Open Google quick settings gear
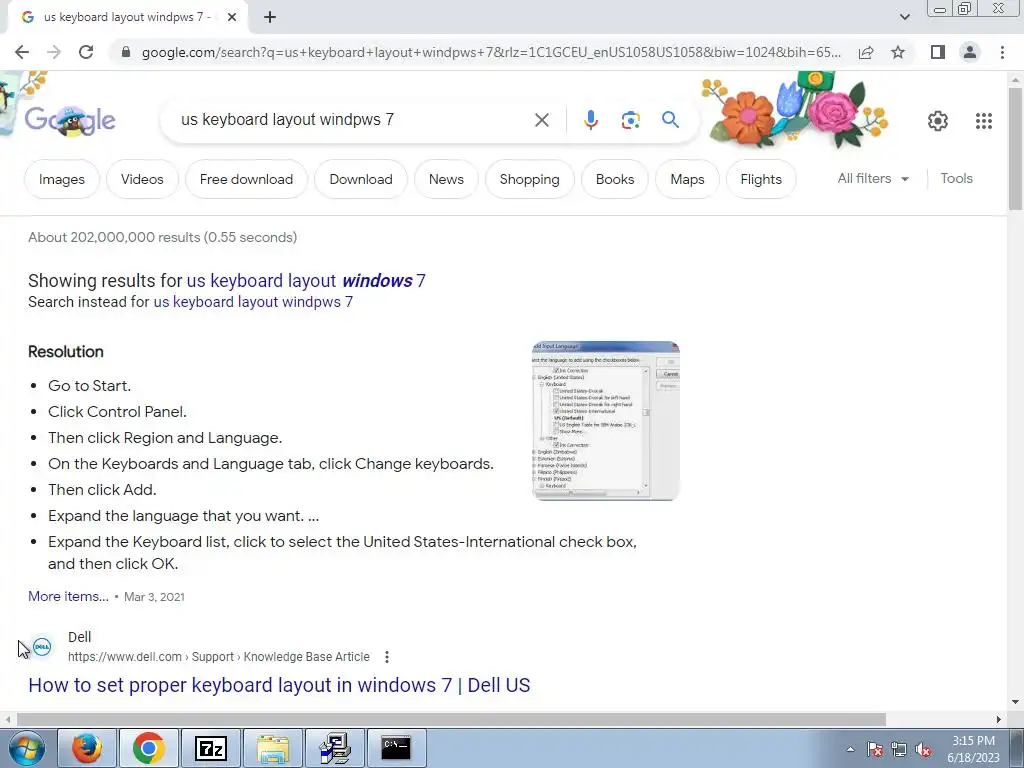This screenshot has width=1024, height=768. point(938,121)
